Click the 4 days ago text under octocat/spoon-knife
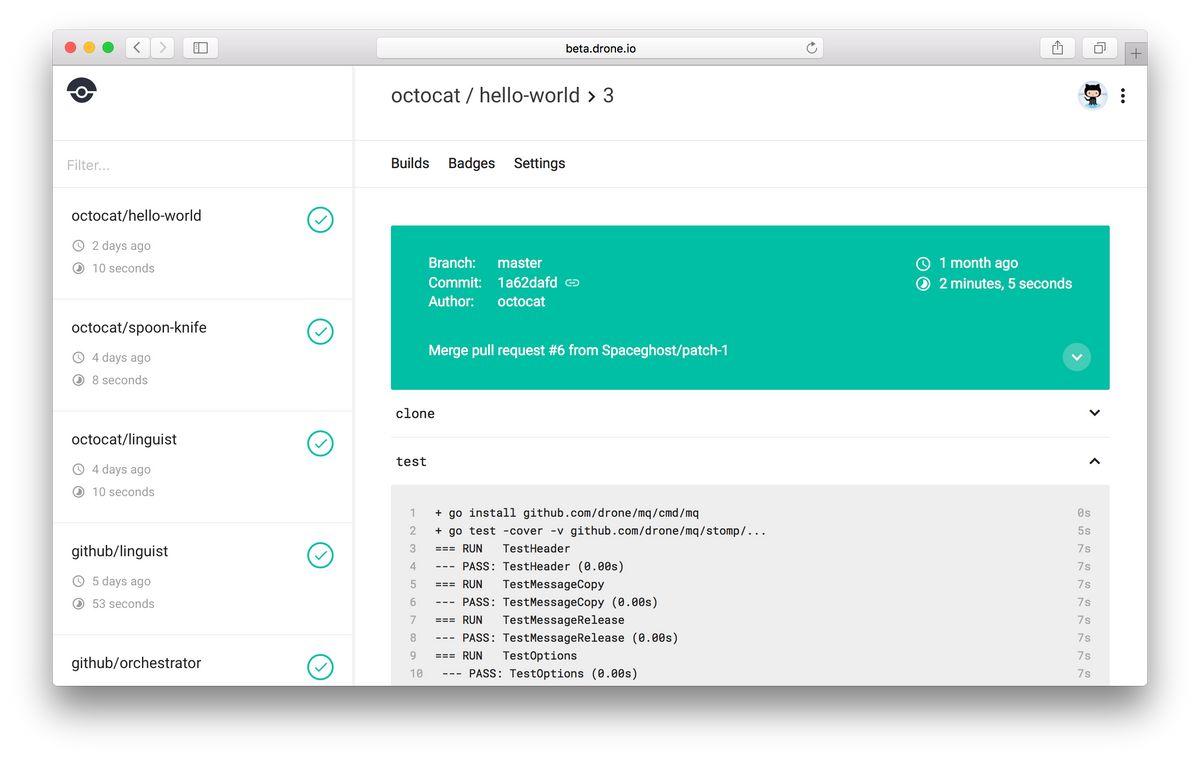This screenshot has height=761, width=1200. [x=121, y=358]
